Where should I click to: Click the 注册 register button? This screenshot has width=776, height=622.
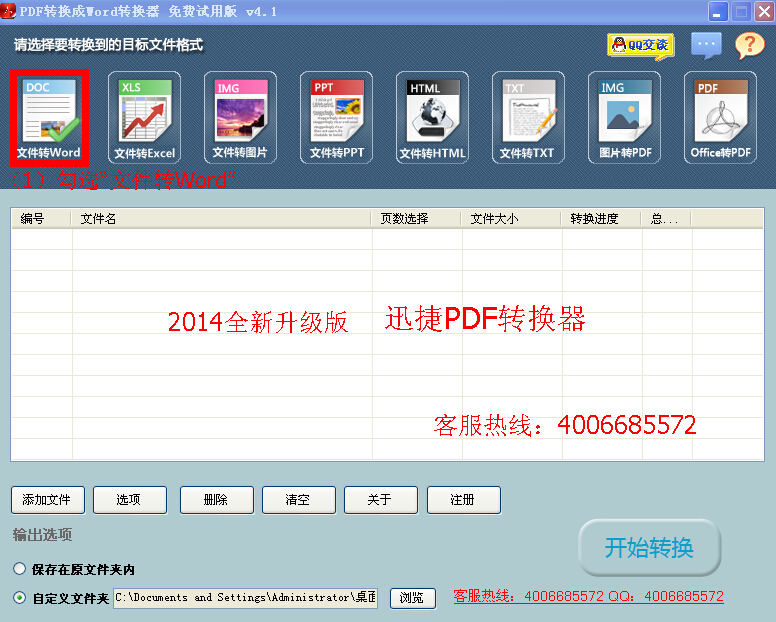pyautogui.click(x=464, y=500)
